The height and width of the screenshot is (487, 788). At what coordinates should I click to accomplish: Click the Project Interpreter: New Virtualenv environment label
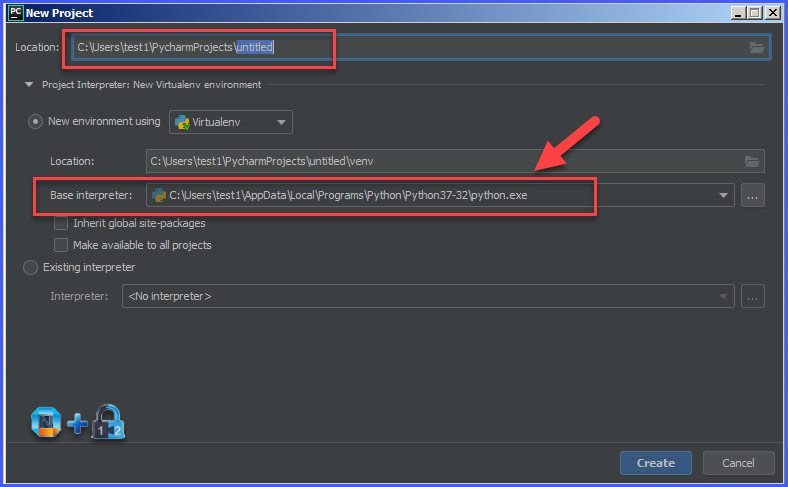click(151, 84)
